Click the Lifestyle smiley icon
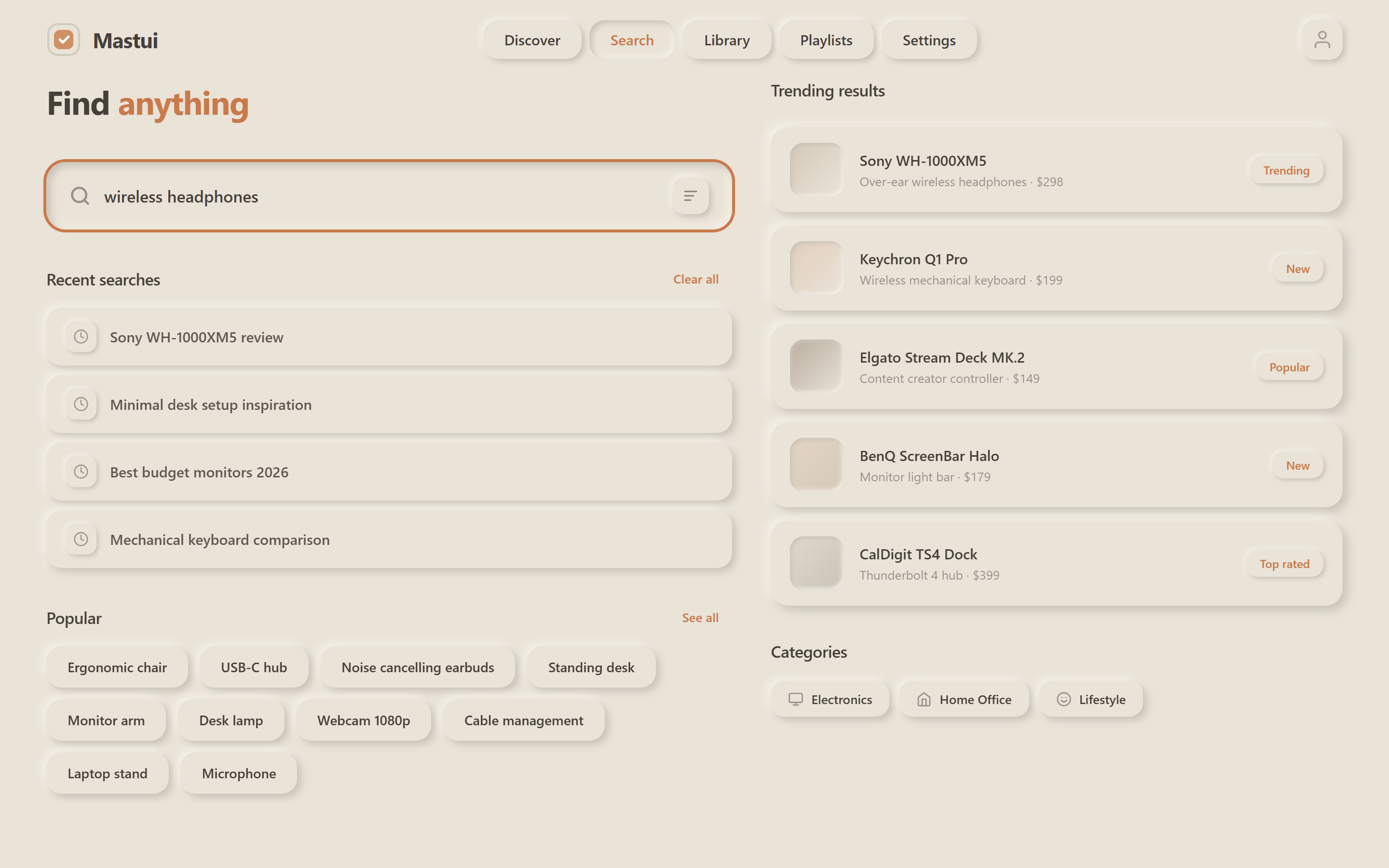 tap(1063, 699)
